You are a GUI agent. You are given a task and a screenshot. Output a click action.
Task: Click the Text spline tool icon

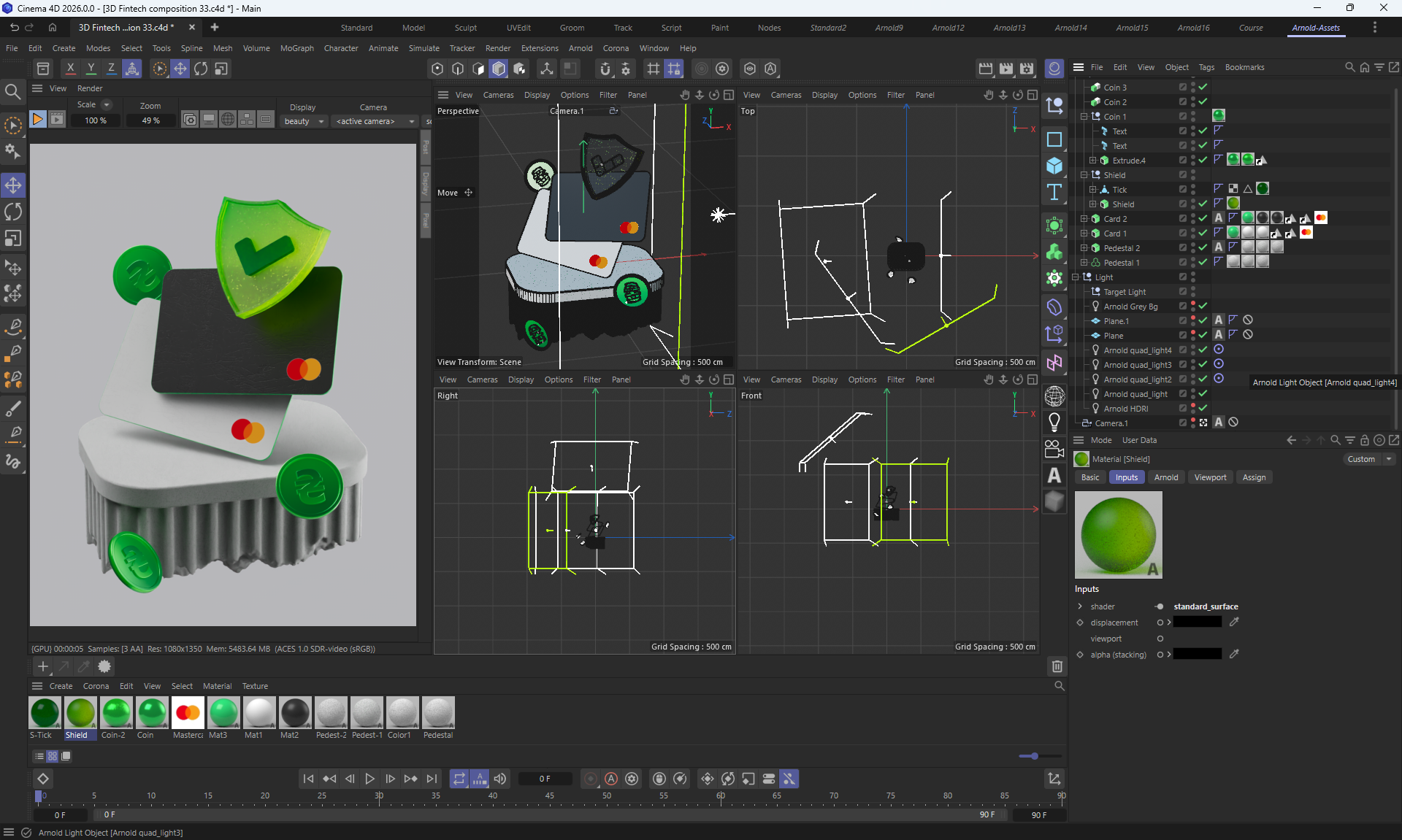[1054, 193]
